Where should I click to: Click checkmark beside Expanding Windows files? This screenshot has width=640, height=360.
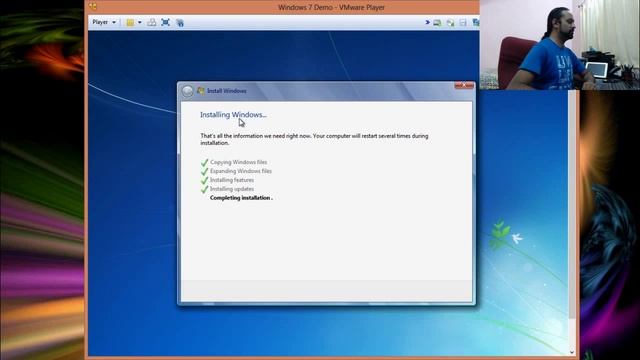204,171
